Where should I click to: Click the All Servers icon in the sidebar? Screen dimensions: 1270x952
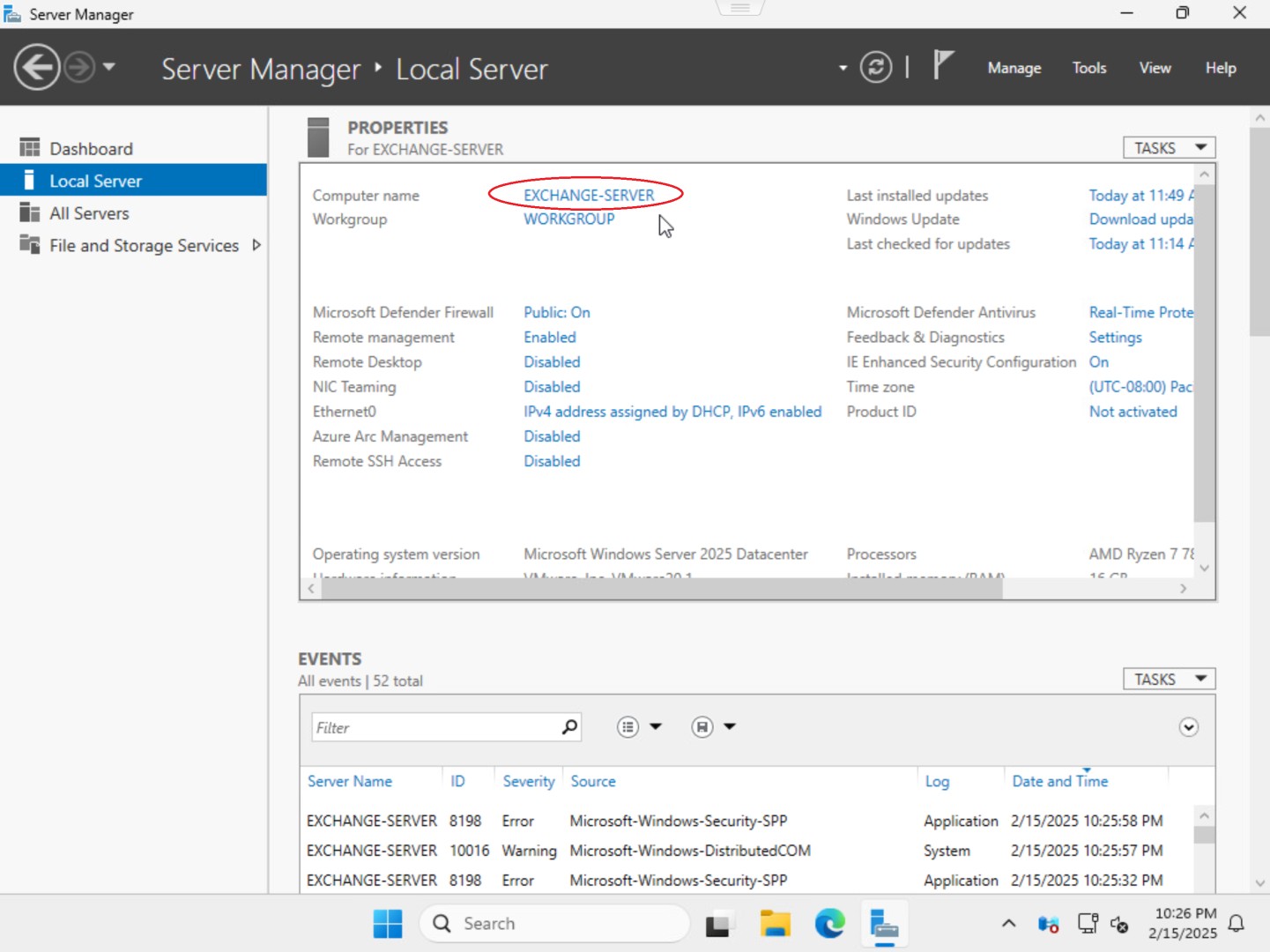[x=30, y=212]
